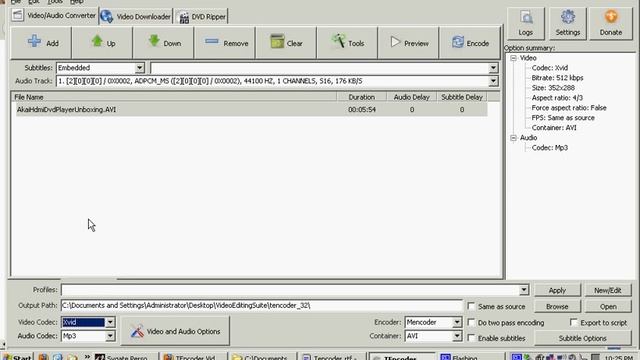Open the Encoder Mencoder dropdown

pos(457,322)
